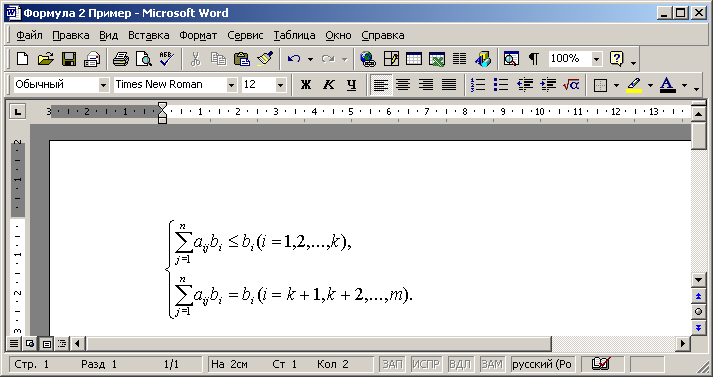Screen dimensions: 713x377
Task: Align text right
Action: pos(426,85)
